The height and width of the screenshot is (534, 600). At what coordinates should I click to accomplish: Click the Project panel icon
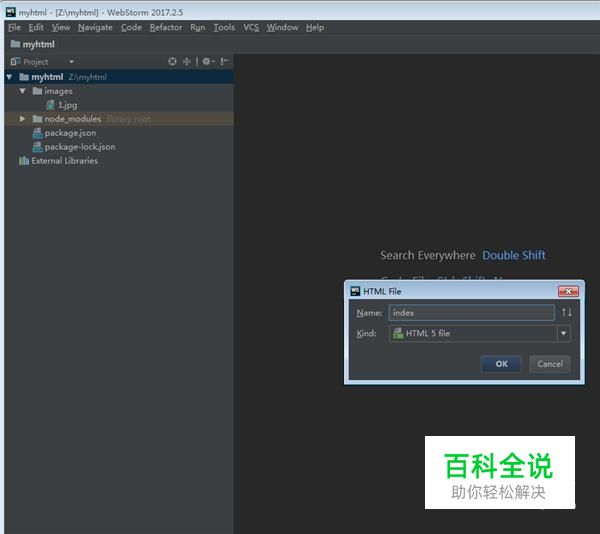[15, 61]
